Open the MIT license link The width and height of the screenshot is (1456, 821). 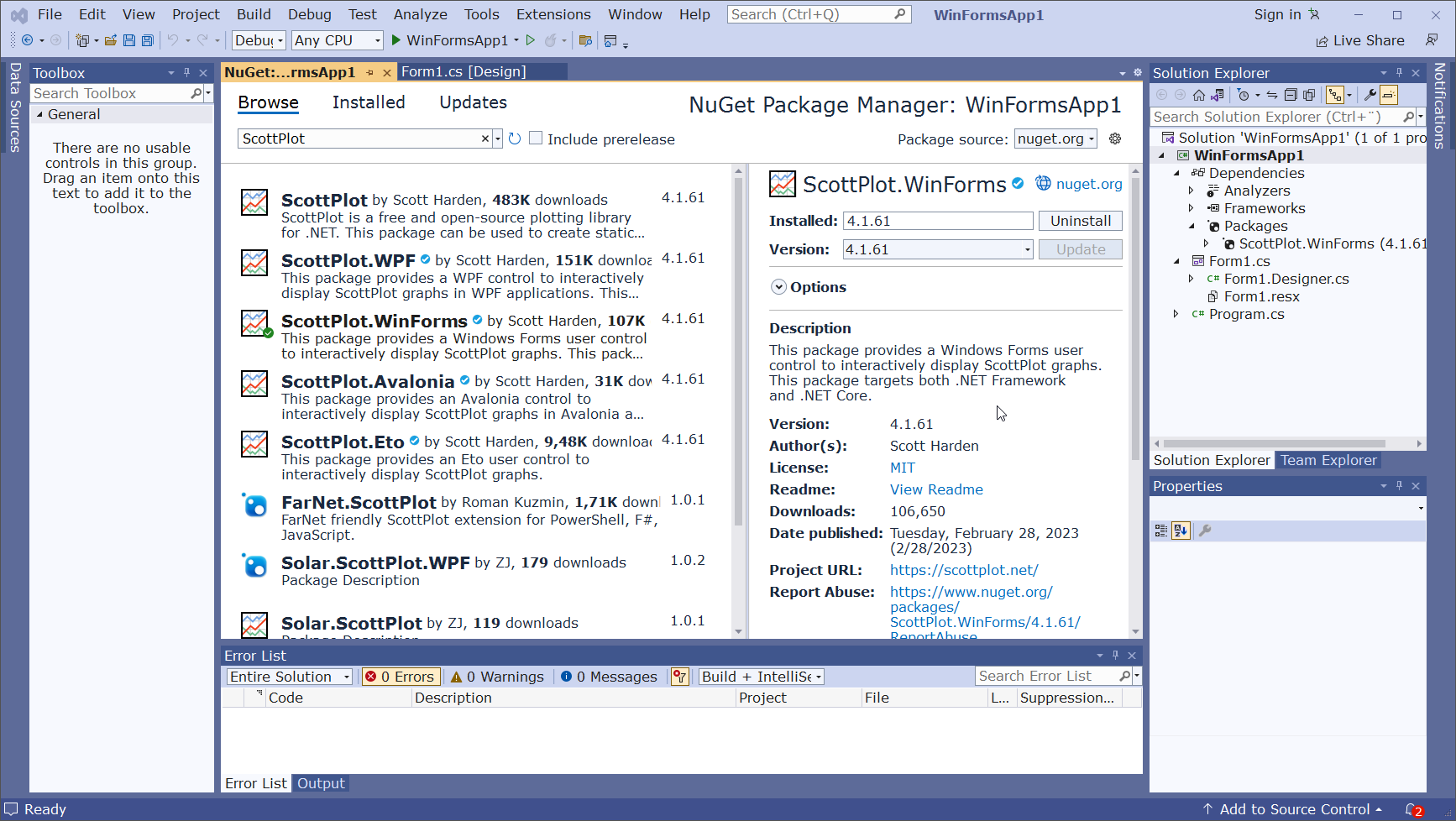click(x=903, y=468)
